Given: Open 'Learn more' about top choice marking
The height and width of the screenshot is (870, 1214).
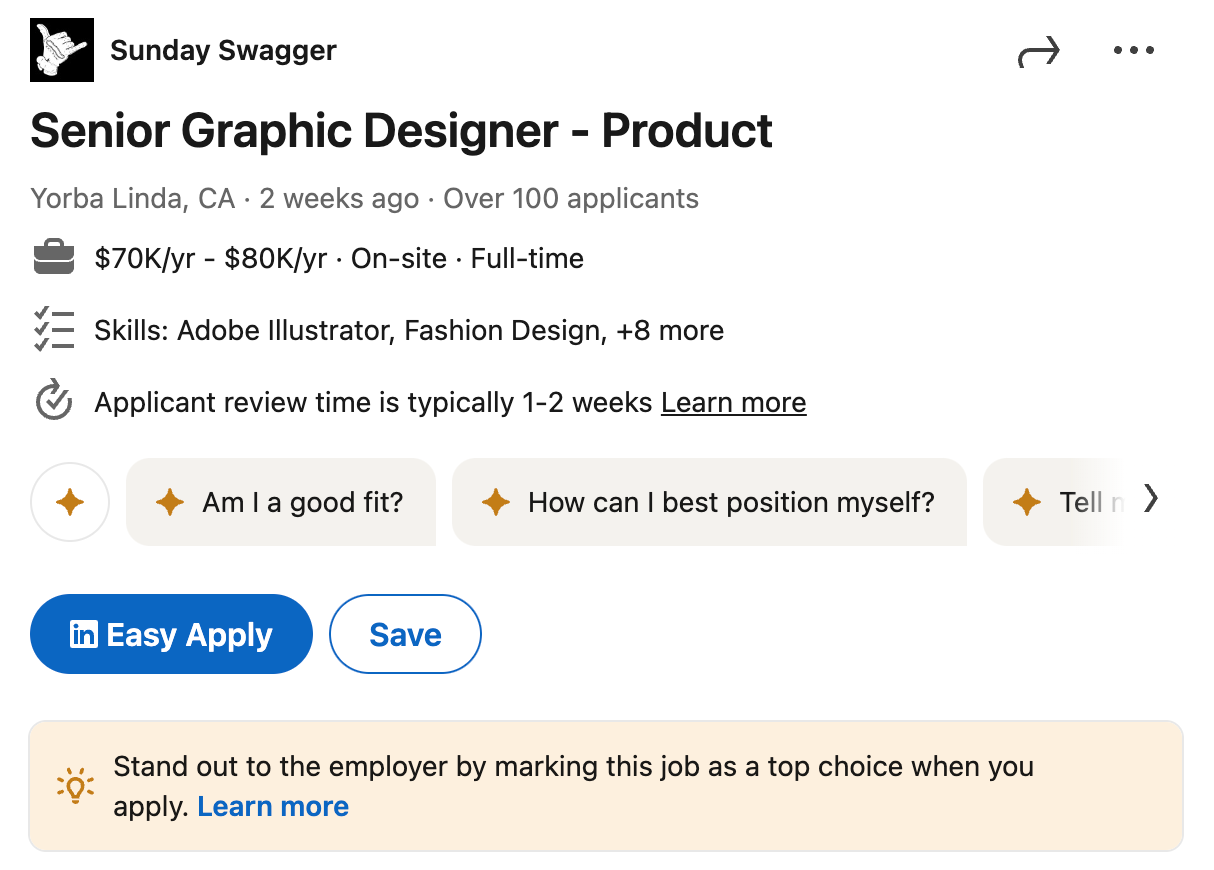Looking at the screenshot, I should coord(273,806).
